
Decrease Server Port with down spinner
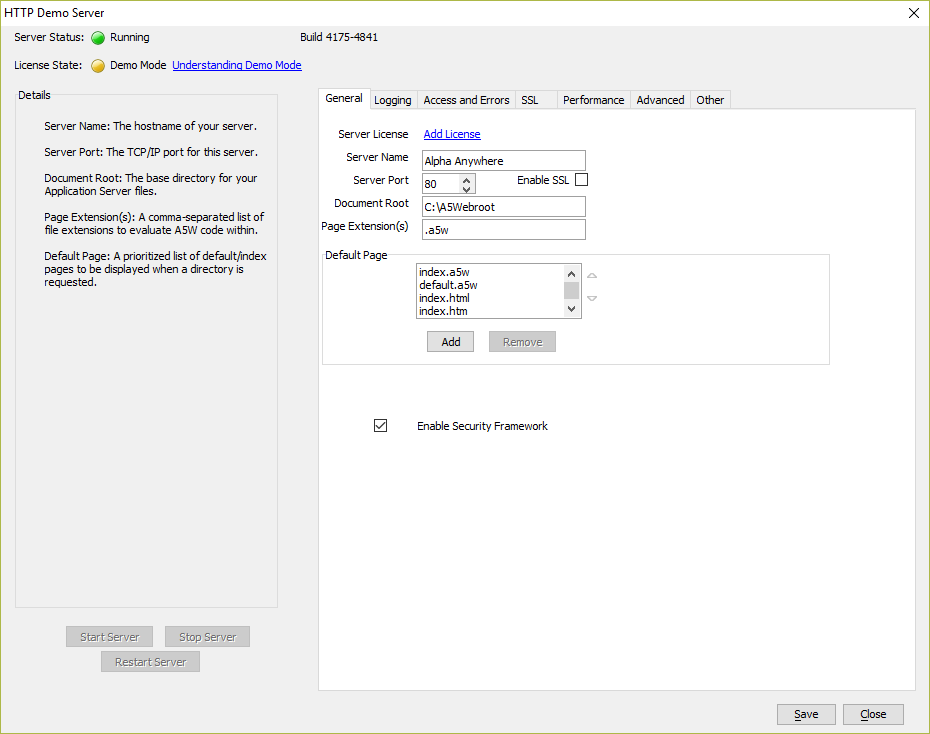click(x=467, y=189)
